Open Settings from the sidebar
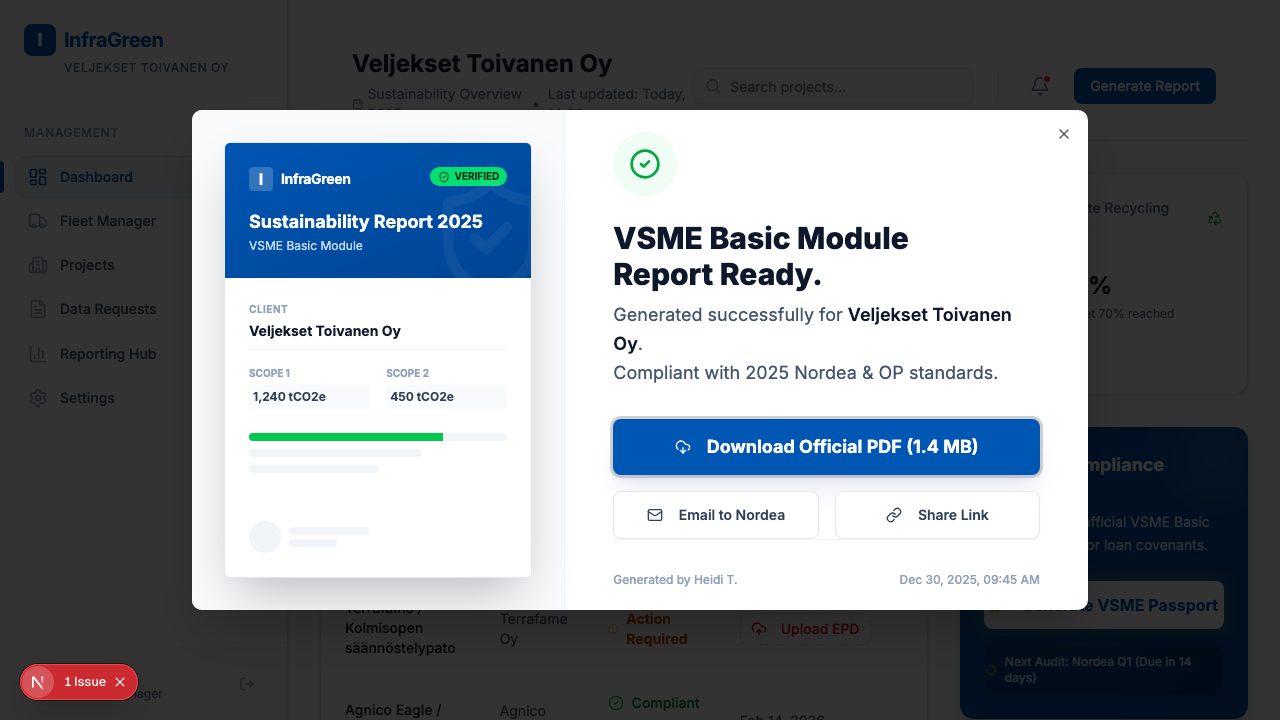Image resolution: width=1280 pixels, height=720 pixels. pos(87,398)
